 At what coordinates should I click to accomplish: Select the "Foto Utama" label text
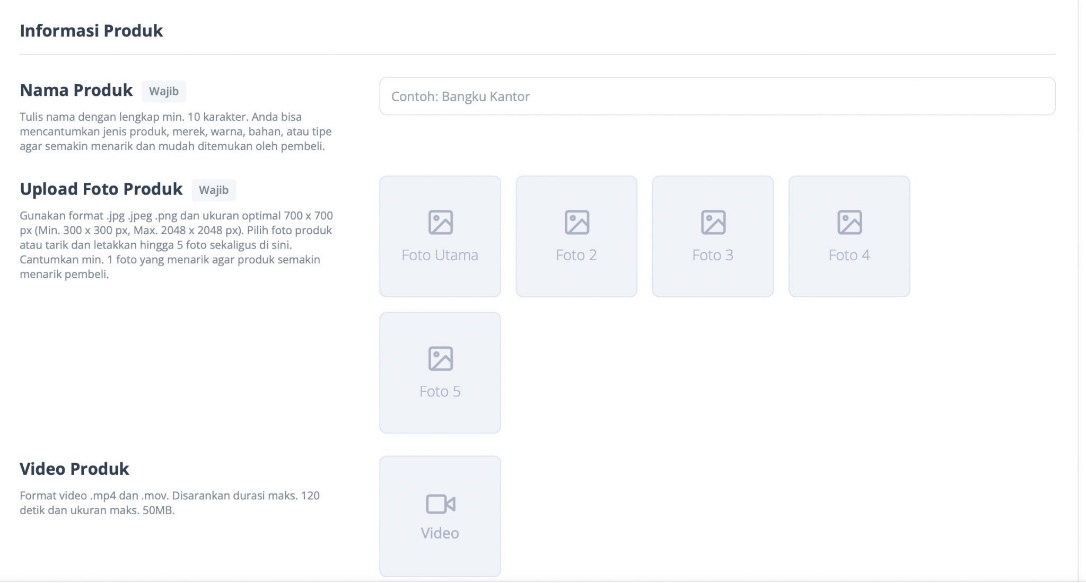pos(440,255)
